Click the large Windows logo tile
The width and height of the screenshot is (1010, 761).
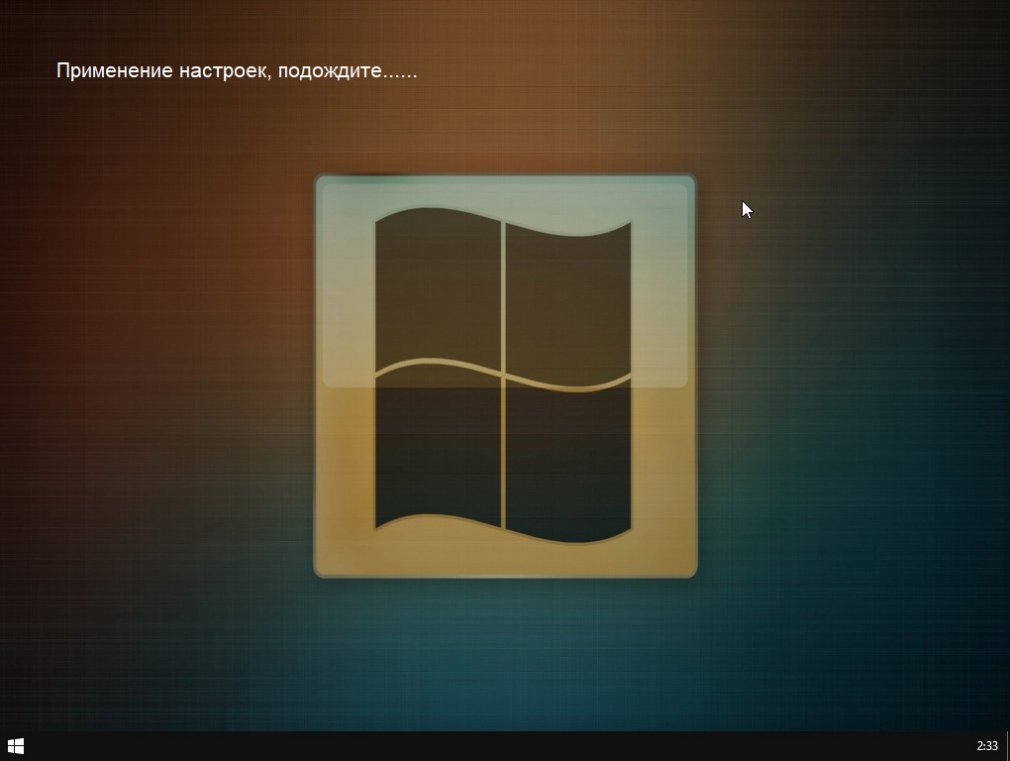pyautogui.click(x=505, y=375)
